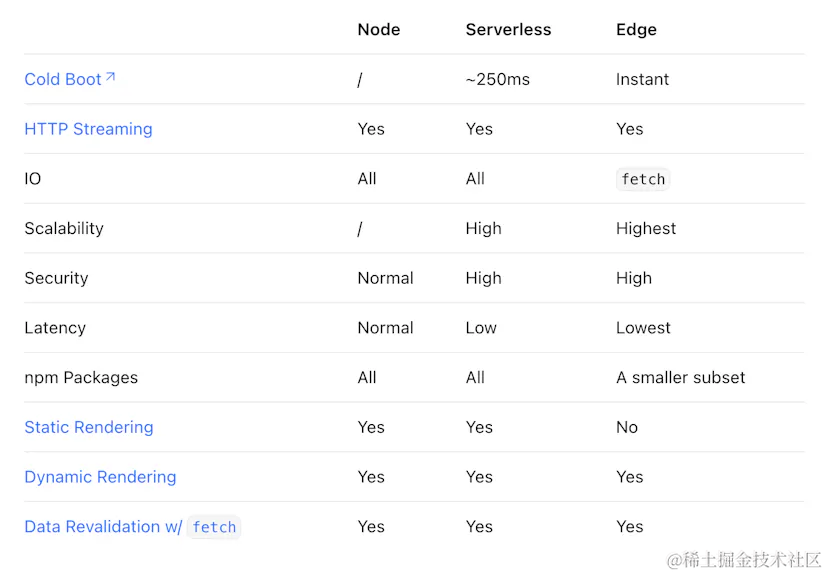The image size is (828, 576).
Task: Select the Node column header
Action: pos(378,30)
